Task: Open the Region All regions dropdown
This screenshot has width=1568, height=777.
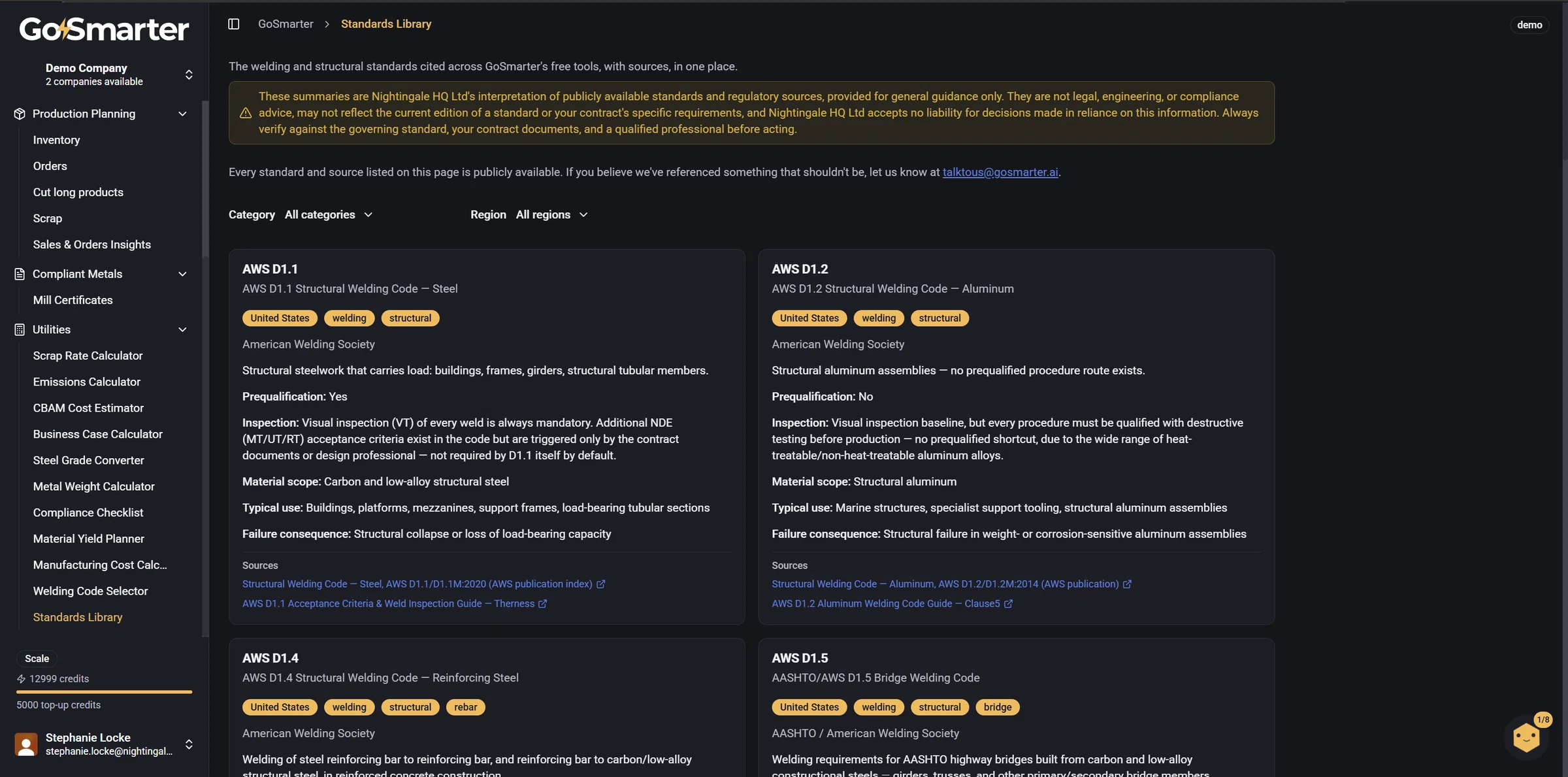Action: coord(552,214)
